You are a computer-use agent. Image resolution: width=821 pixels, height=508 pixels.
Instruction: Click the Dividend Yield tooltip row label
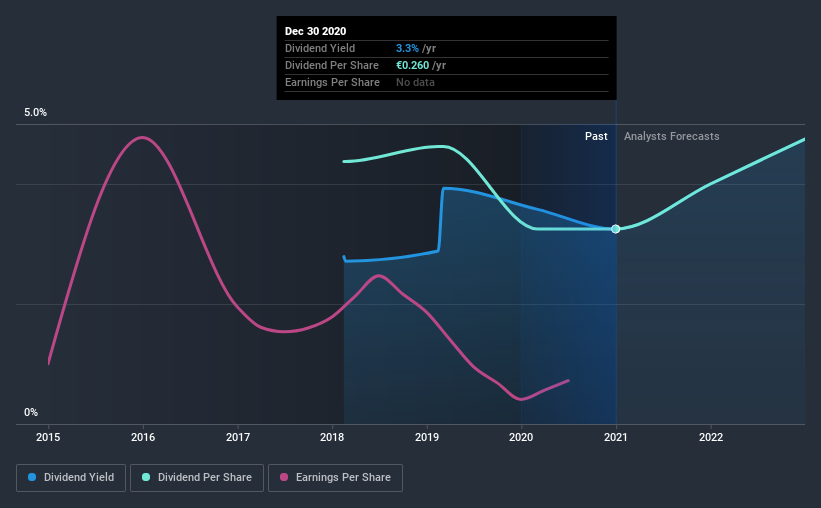(320, 48)
